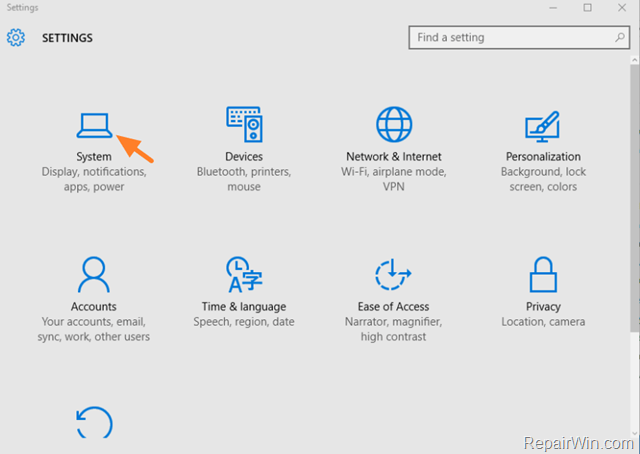Click the Devices label
The width and height of the screenshot is (640, 454).
click(x=244, y=157)
